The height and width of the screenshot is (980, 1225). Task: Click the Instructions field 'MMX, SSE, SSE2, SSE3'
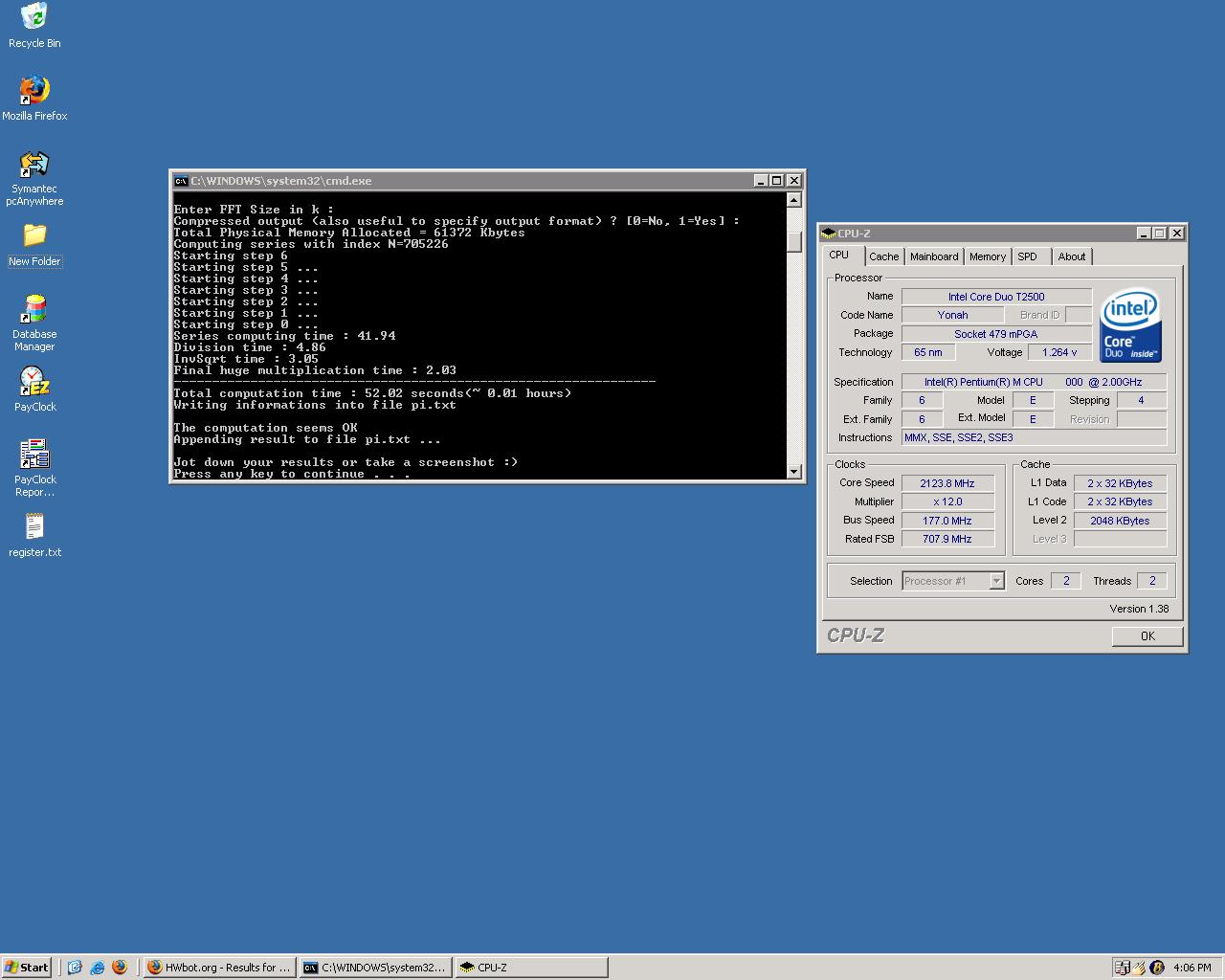click(x=1034, y=437)
